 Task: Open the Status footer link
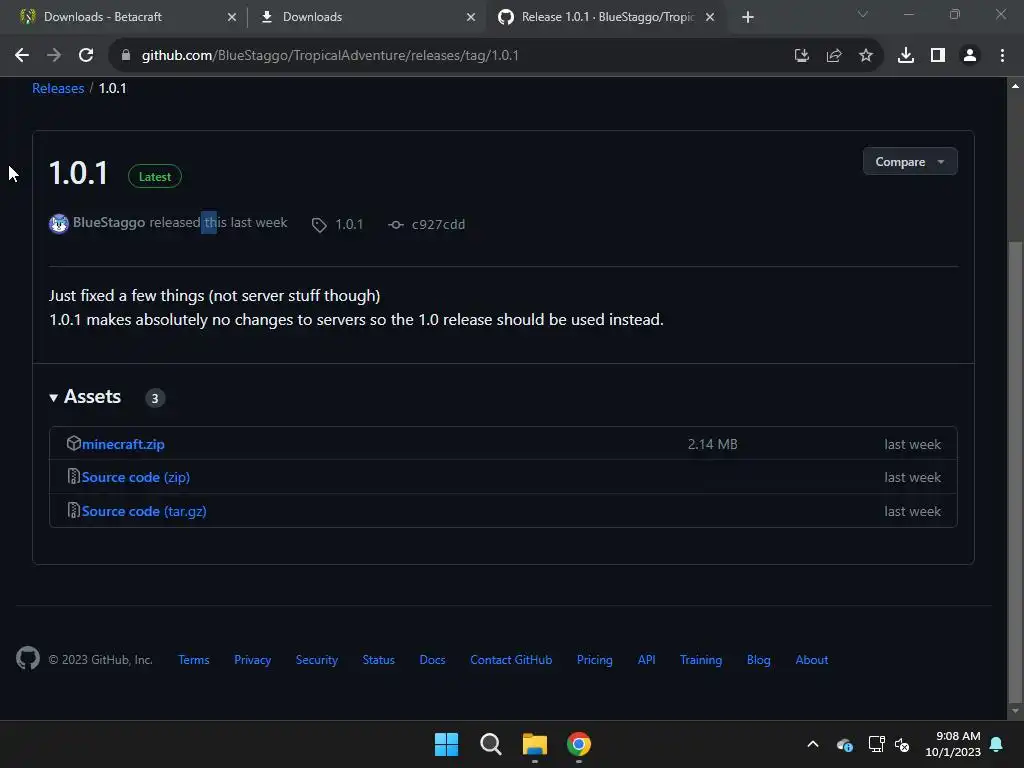coord(379,660)
